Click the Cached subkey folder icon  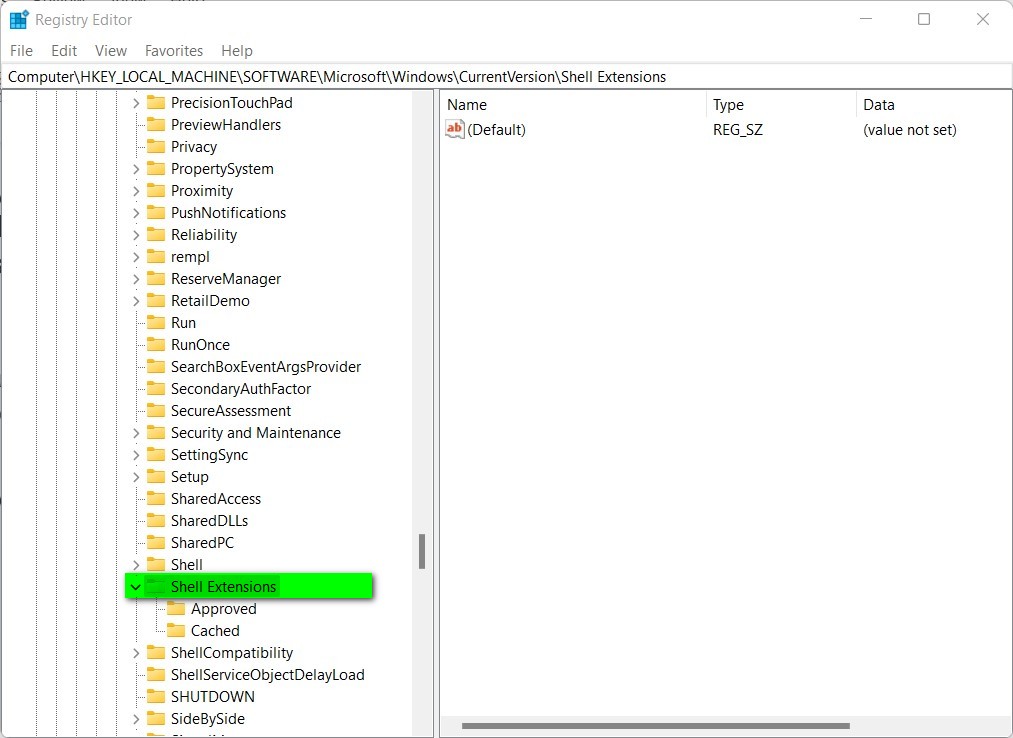click(176, 630)
